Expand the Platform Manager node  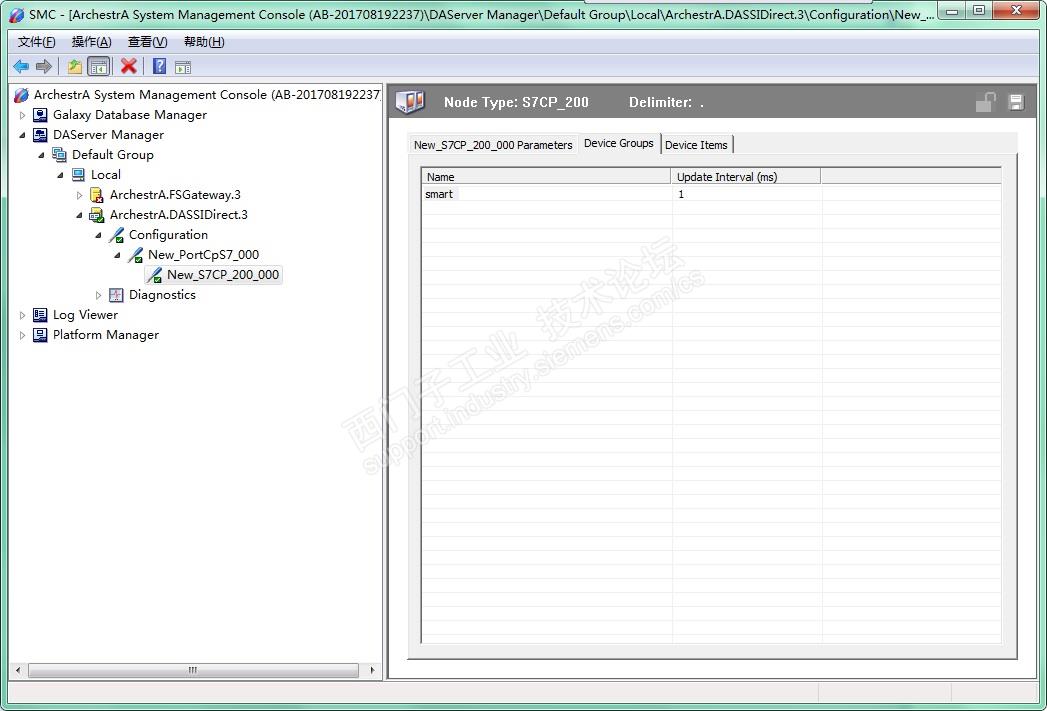point(22,335)
